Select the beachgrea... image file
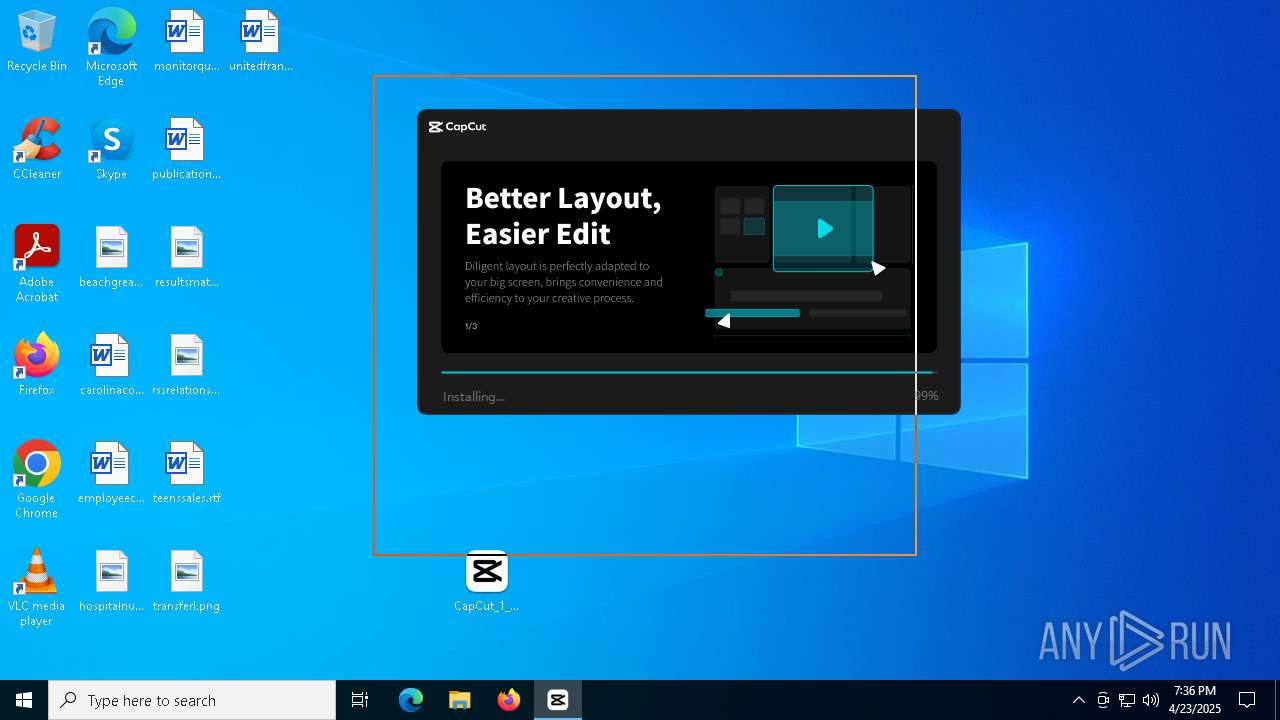This screenshot has height=720, width=1280. pyautogui.click(x=111, y=258)
